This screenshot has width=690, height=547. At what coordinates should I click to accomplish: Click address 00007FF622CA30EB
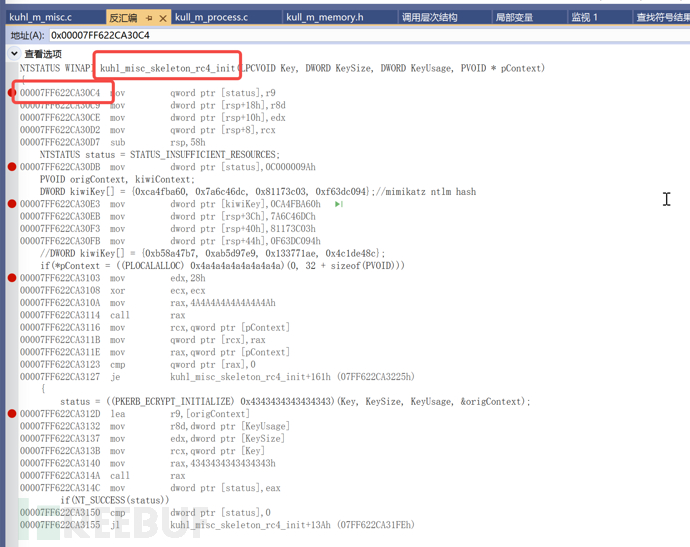coord(60,216)
